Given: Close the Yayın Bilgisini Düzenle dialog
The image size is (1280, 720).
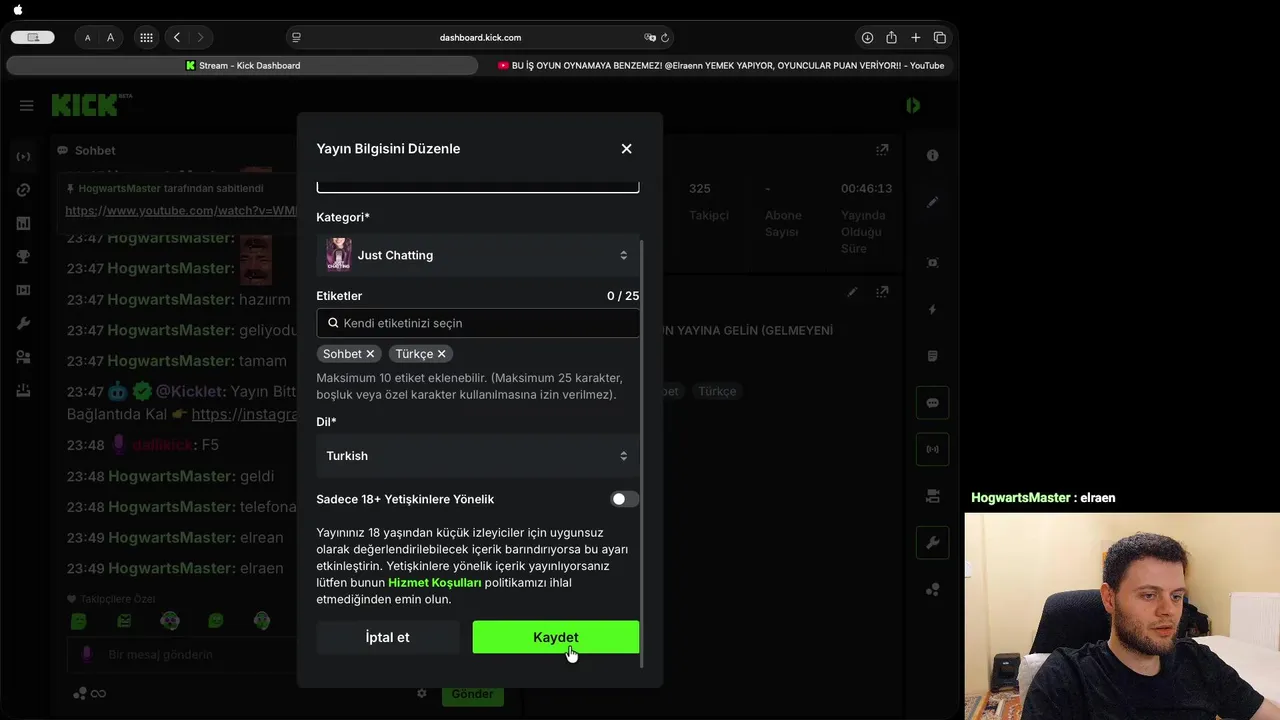Looking at the screenshot, I should pyautogui.click(x=626, y=149).
